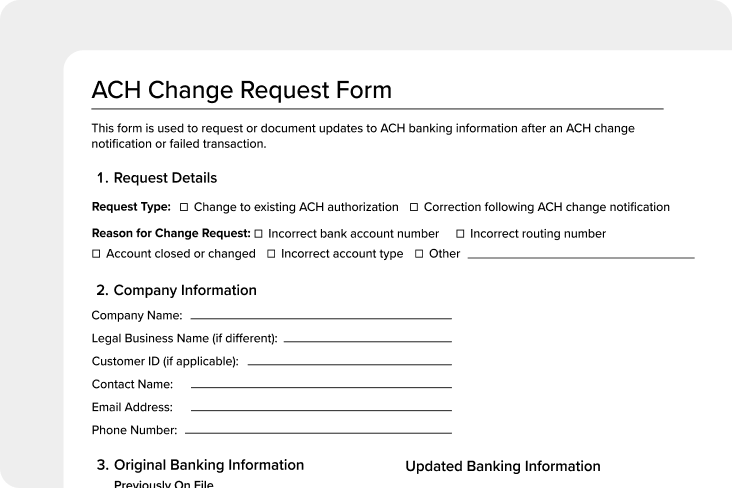The height and width of the screenshot is (488, 732).
Task: Select 'Incorrect bank account number' checkbox
Action: pos(259,234)
